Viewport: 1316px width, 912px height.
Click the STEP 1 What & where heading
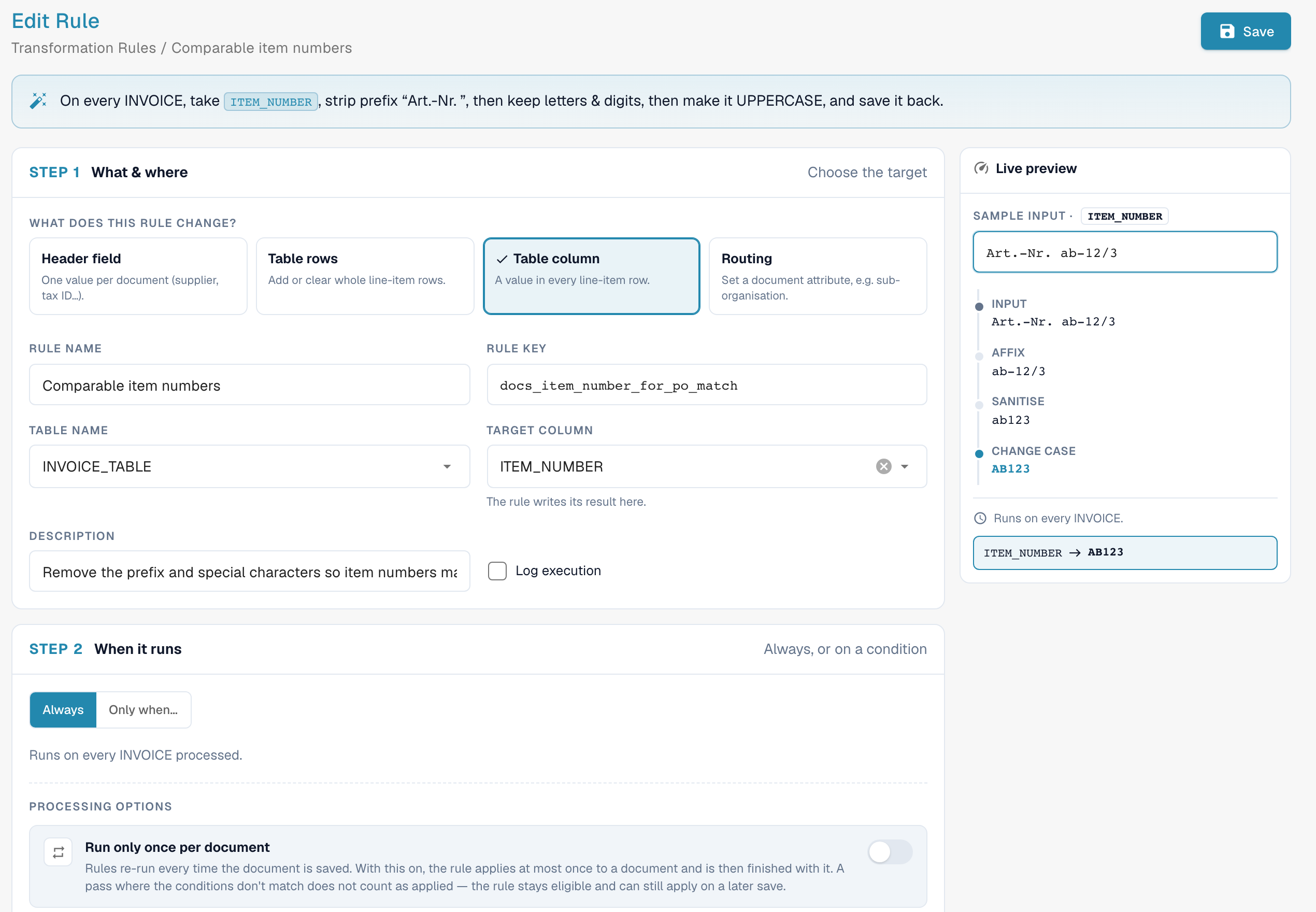coord(108,172)
